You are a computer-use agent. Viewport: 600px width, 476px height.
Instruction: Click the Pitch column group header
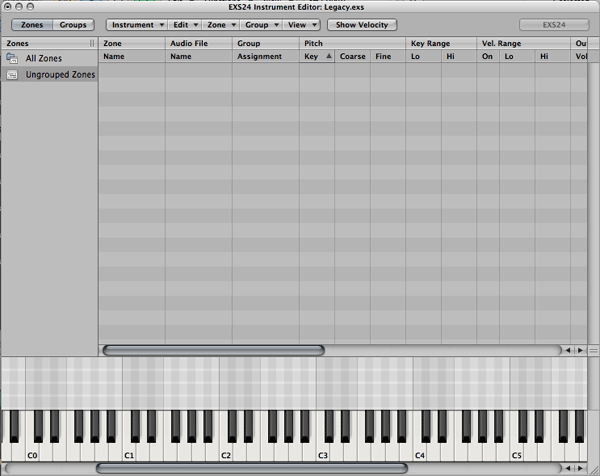pos(352,43)
